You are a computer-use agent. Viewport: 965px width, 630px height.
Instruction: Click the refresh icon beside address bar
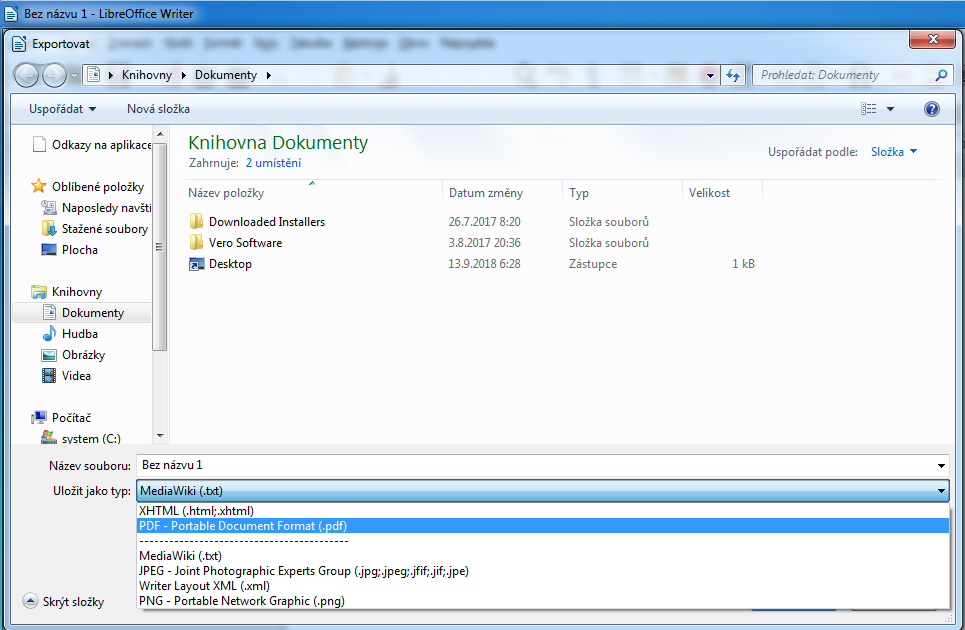(x=733, y=75)
